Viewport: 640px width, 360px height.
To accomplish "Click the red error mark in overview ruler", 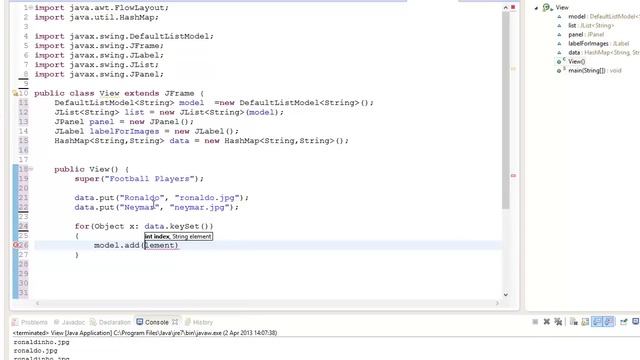I will 513,176.
